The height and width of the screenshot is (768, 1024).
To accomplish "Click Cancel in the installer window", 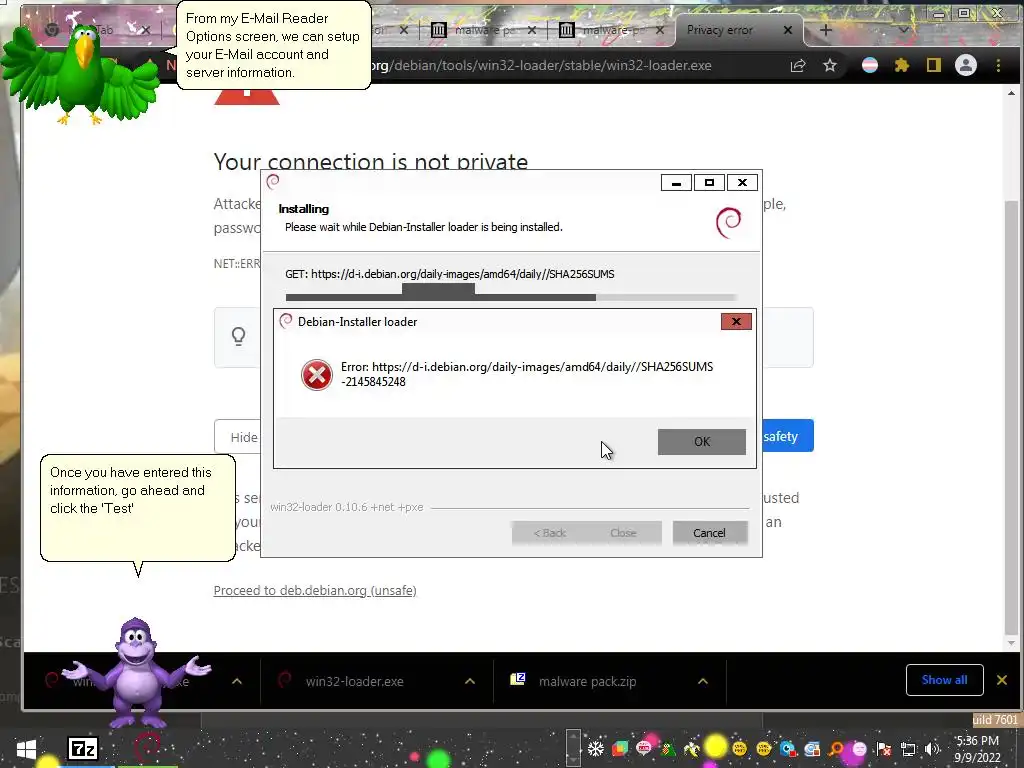I will click(x=709, y=533).
